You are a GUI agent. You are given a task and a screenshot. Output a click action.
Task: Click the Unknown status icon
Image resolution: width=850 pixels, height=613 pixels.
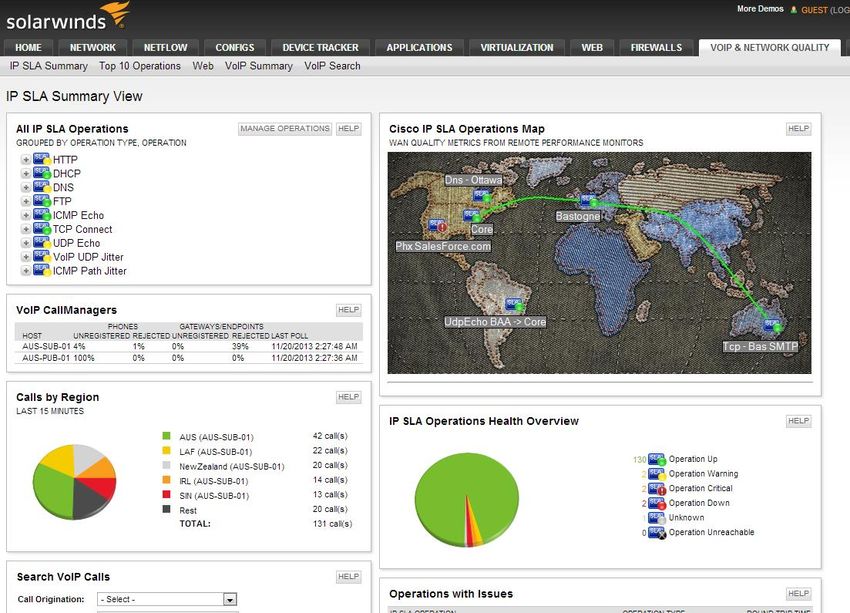point(657,518)
